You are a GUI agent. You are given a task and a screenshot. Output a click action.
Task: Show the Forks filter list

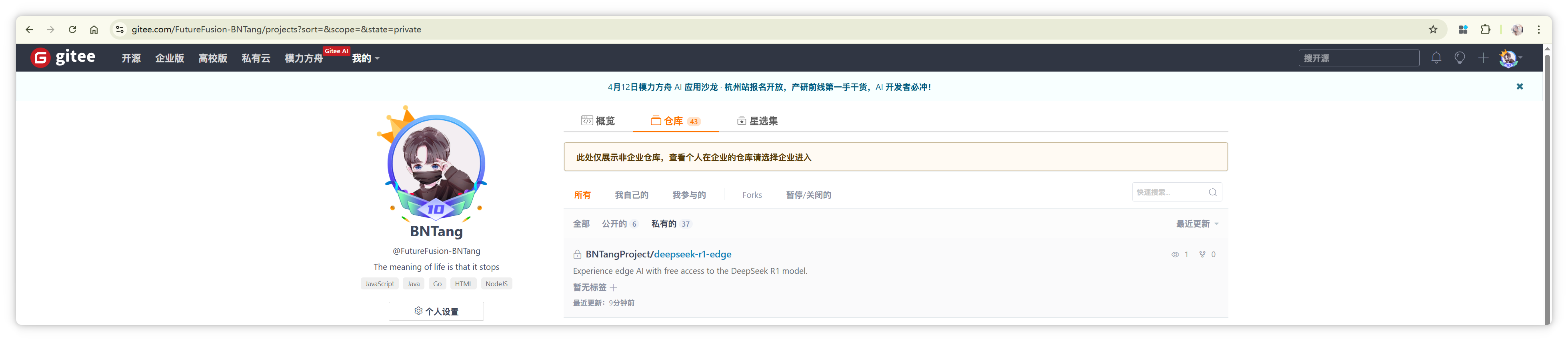click(752, 195)
